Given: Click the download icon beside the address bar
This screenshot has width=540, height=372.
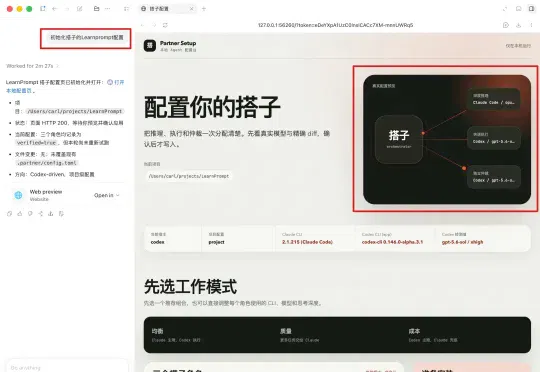Looking at the screenshot, I should coord(518,25).
